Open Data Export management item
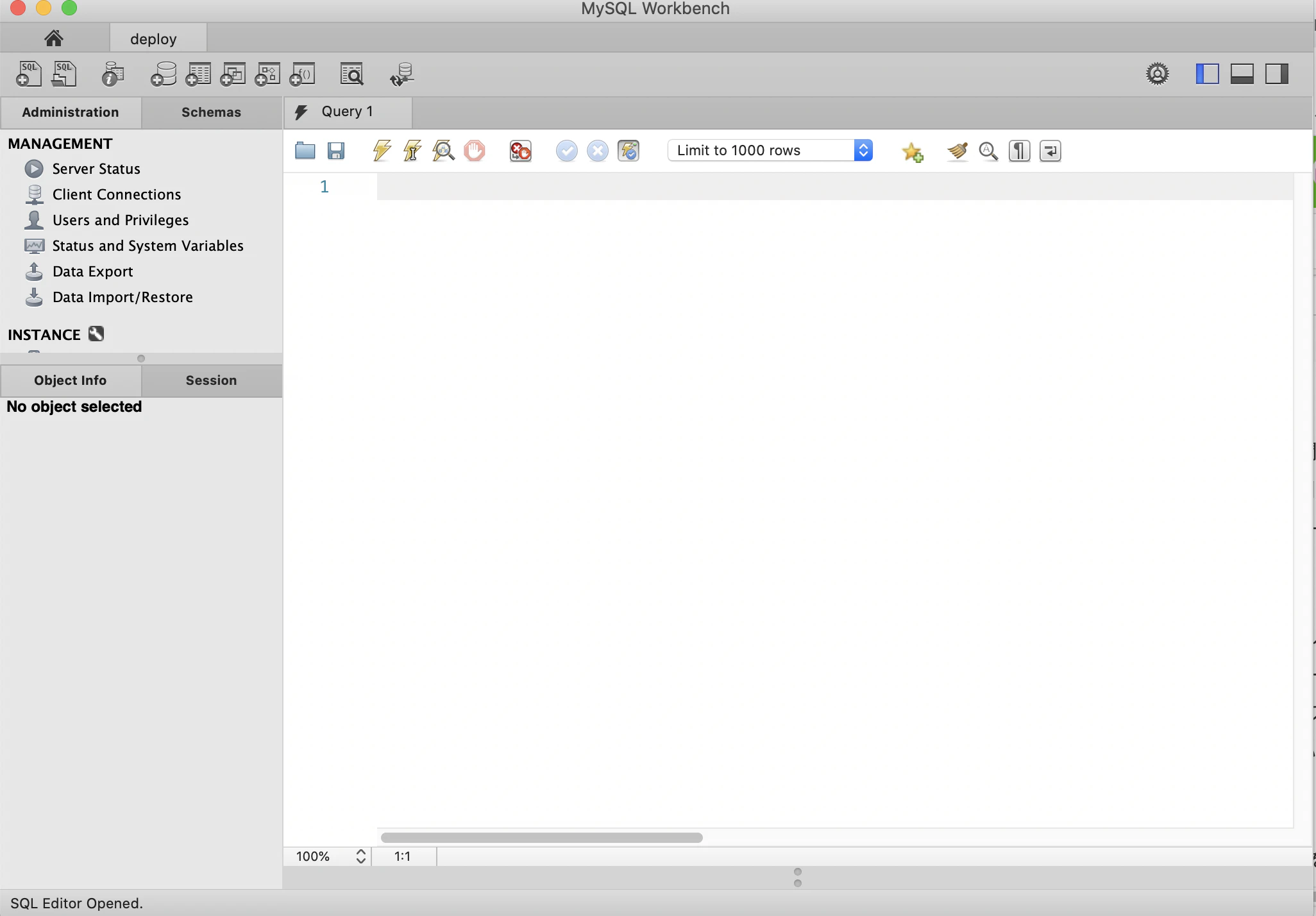1316x916 pixels. coord(93,271)
